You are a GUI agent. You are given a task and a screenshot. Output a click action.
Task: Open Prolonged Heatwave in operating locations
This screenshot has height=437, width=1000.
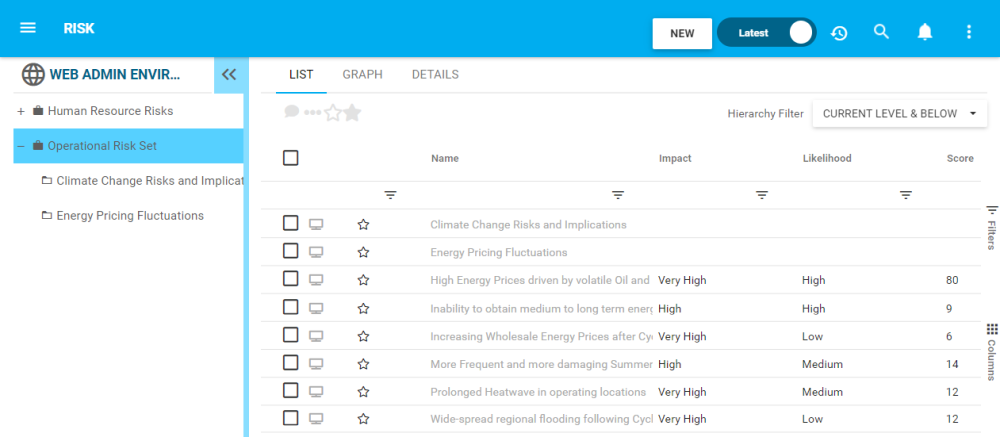(538, 392)
